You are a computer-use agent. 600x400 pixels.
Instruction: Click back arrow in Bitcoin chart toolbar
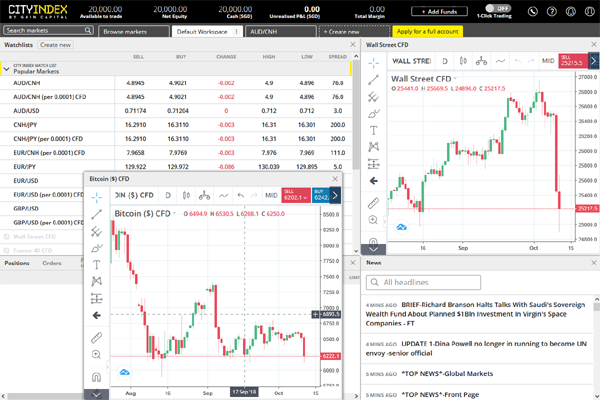[x=97, y=315]
